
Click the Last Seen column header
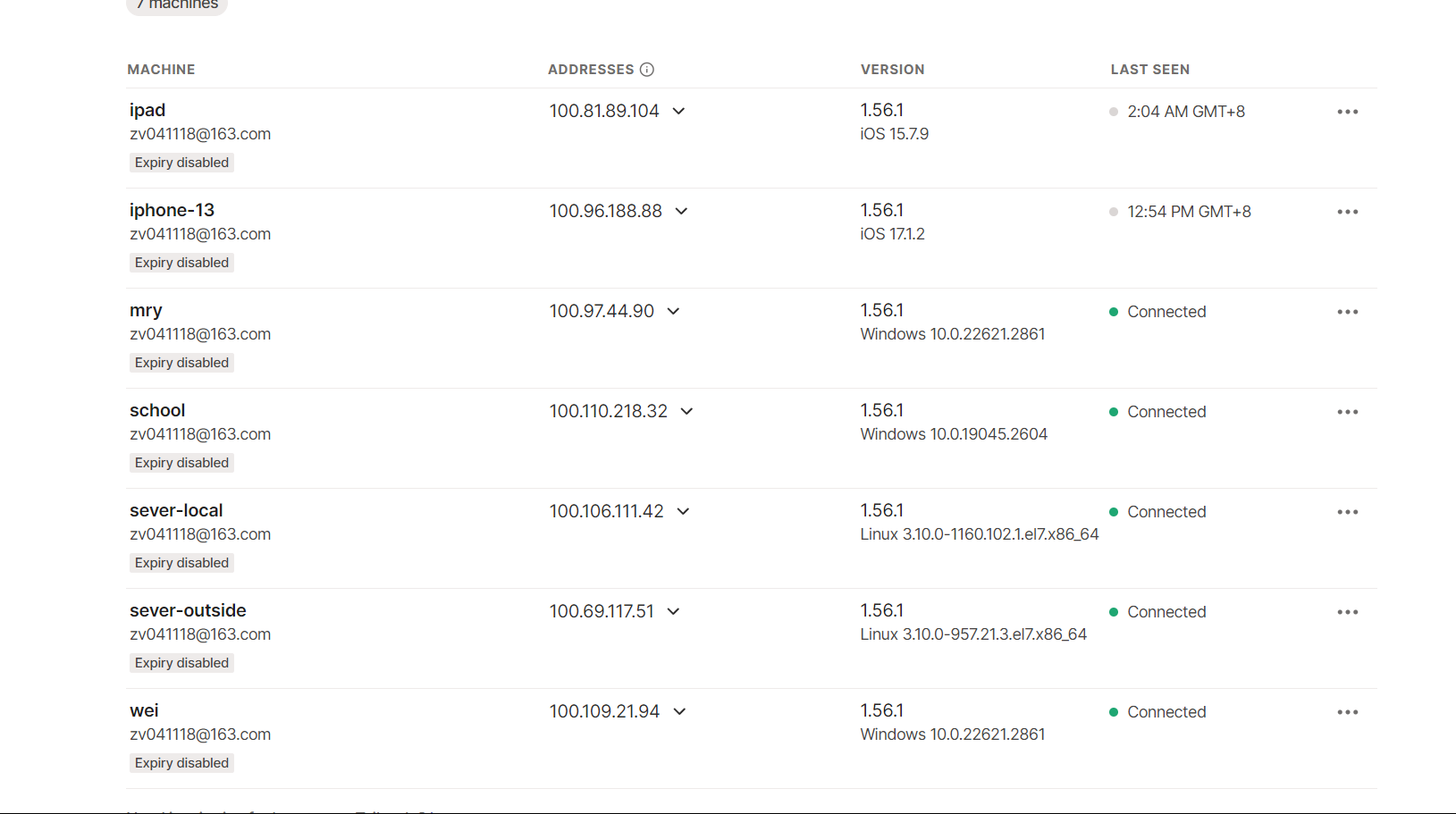point(1149,70)
